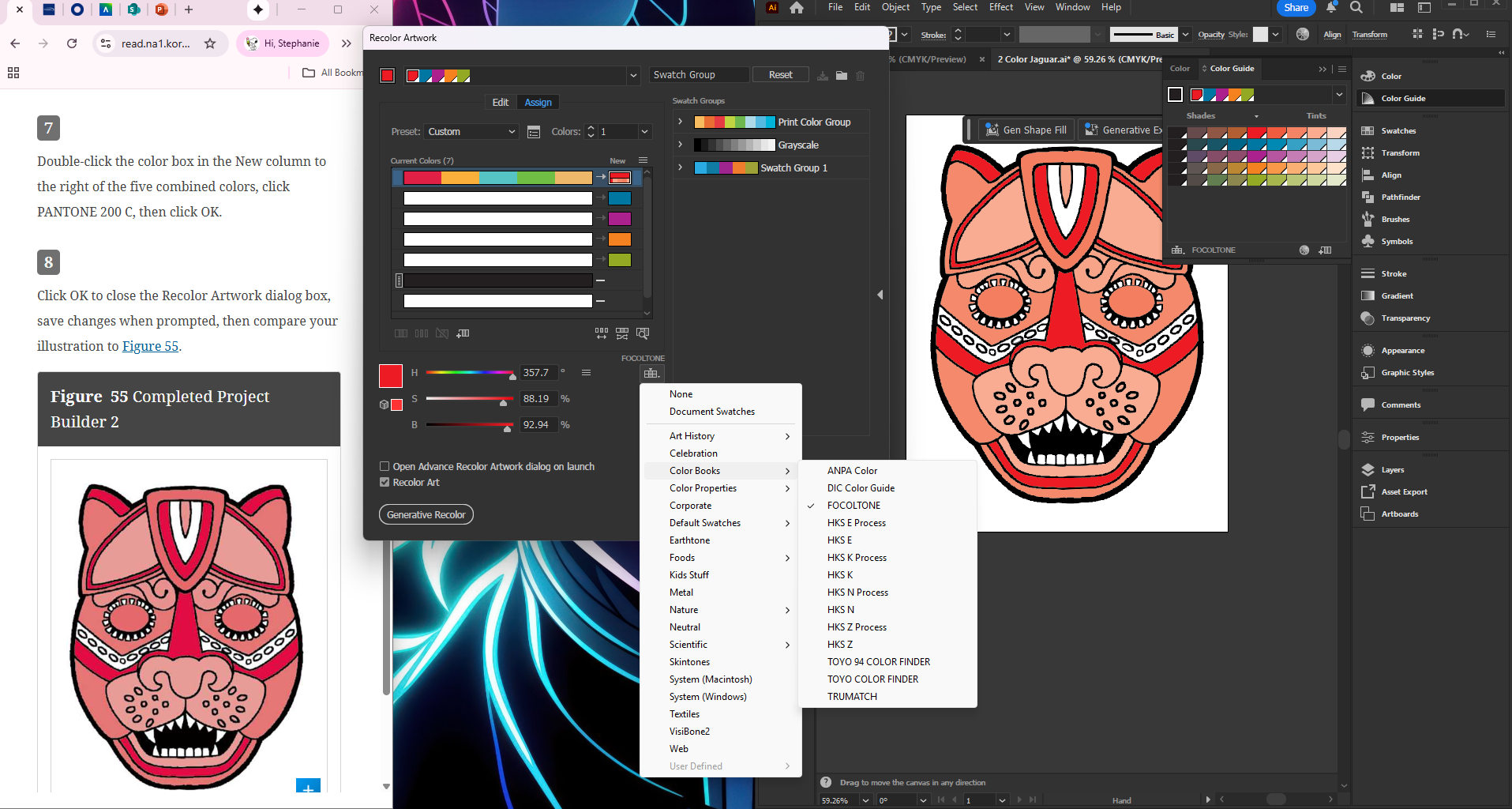This screenshot has width=1512, height=809.
Task: Open the Brushes panel icon
Action: pyautogui.click(x=1368, y=220)
